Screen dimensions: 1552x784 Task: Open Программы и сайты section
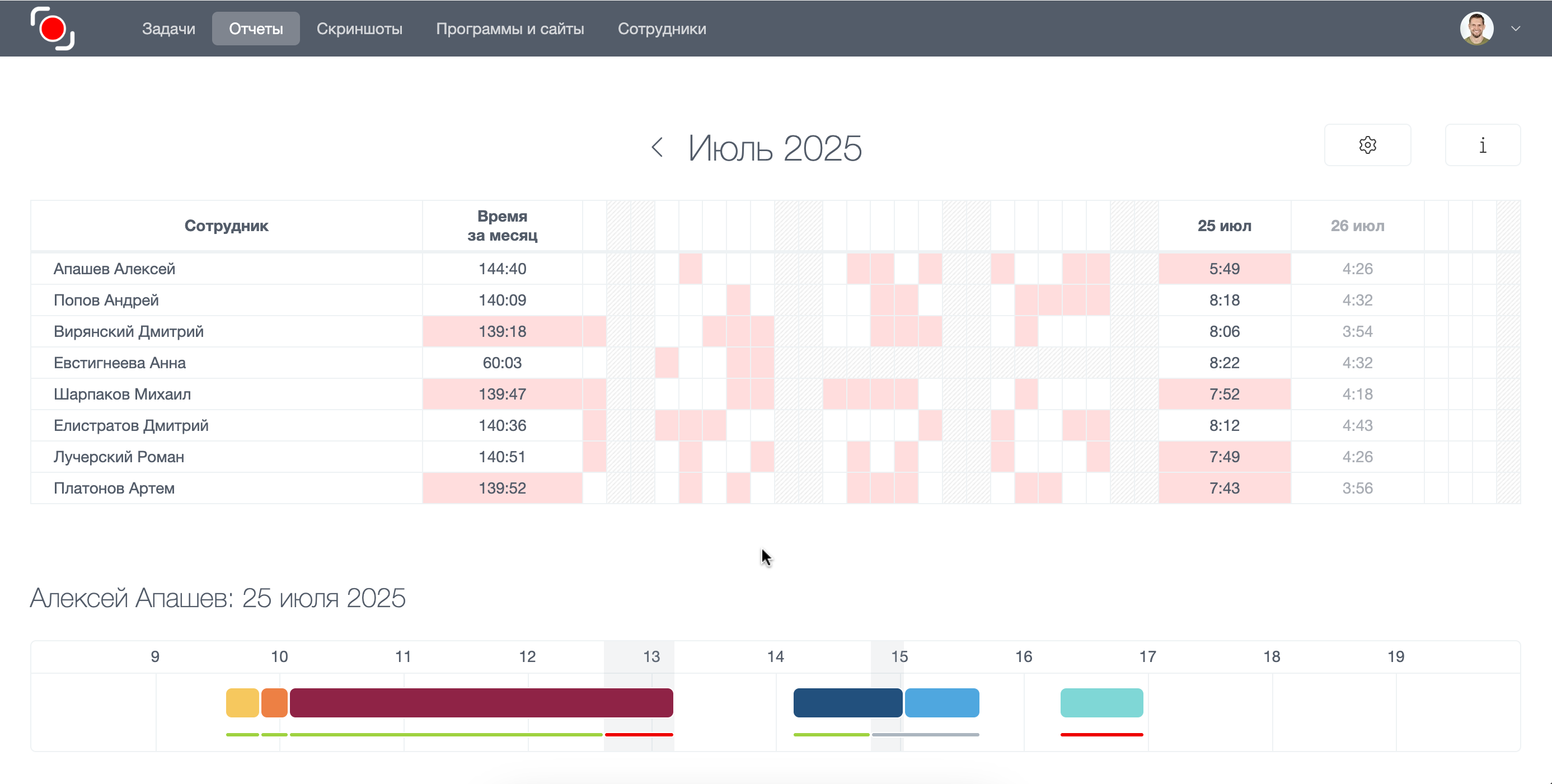point(510,29)
